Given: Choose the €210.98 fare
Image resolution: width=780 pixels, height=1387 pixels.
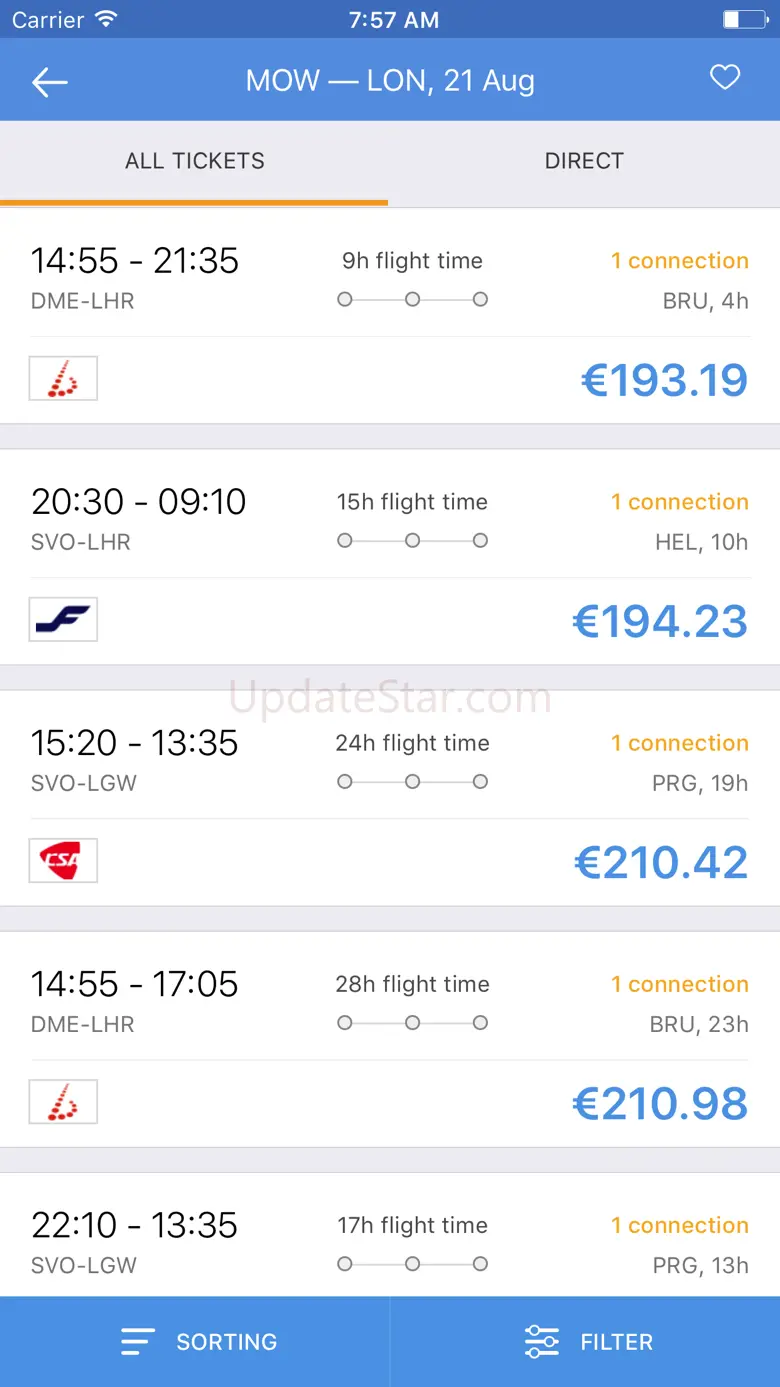Looking at the screenshot, I should (660, 1103).
